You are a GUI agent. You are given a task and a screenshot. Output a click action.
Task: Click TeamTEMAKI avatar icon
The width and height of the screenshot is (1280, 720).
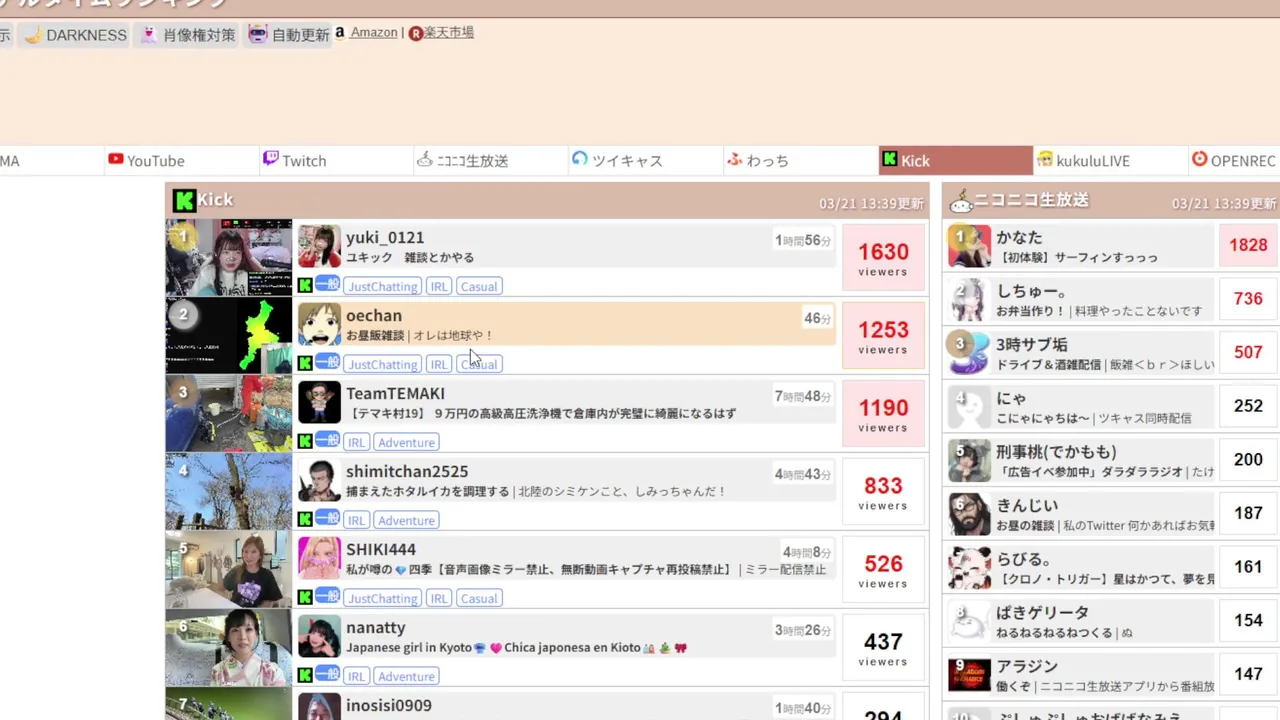tap(319, 402)
